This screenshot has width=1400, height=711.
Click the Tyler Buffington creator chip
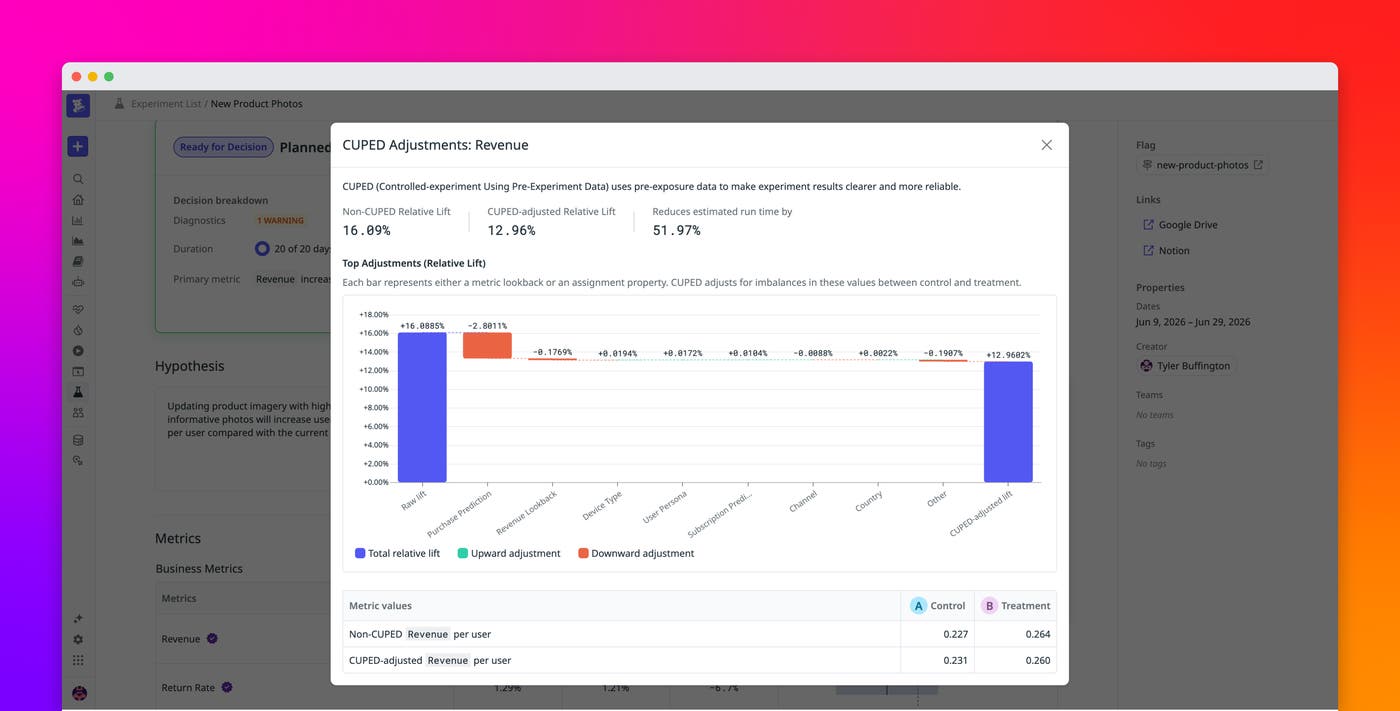coord(1186,366)
